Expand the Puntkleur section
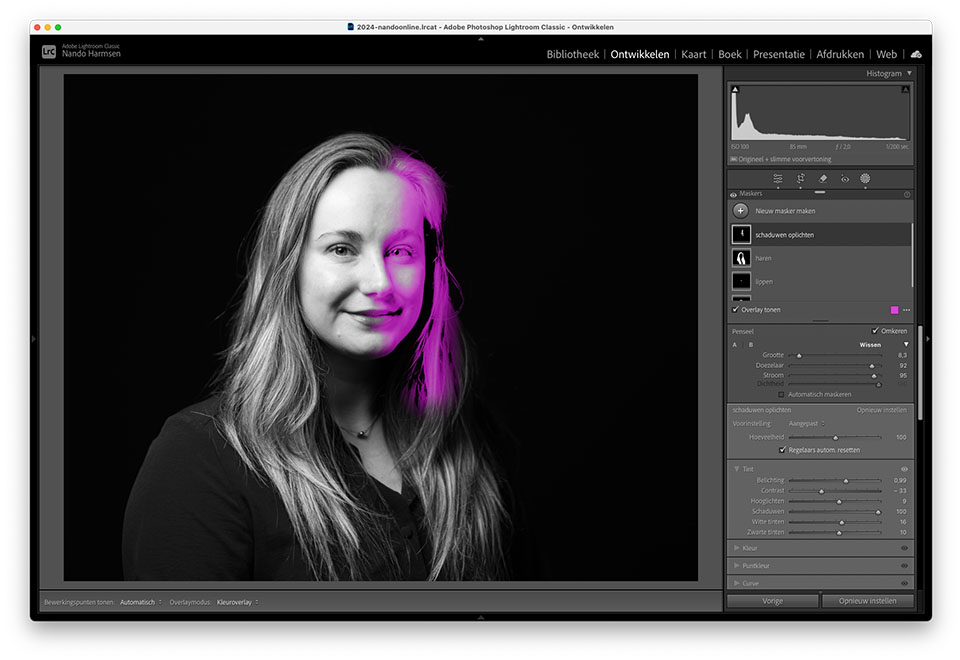 click(x=737, y=566)
